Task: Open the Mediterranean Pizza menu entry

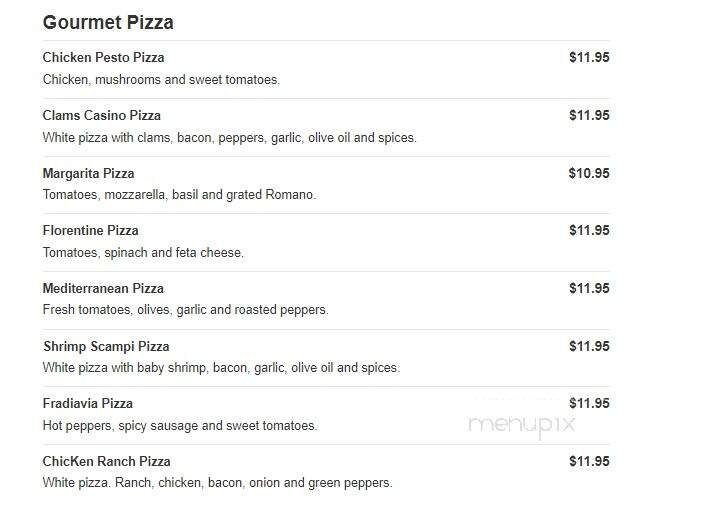Action: pyautogui.click(x=103, y=288)
